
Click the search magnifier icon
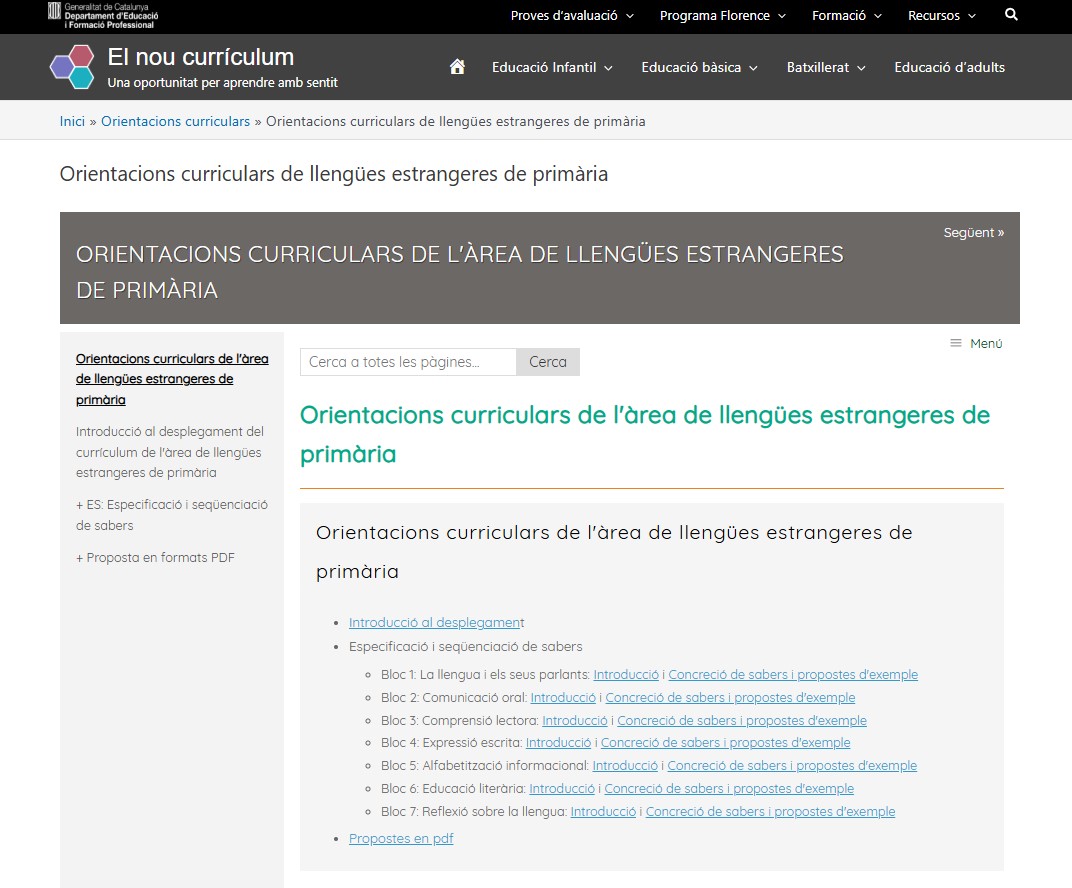pos(1011,15)
